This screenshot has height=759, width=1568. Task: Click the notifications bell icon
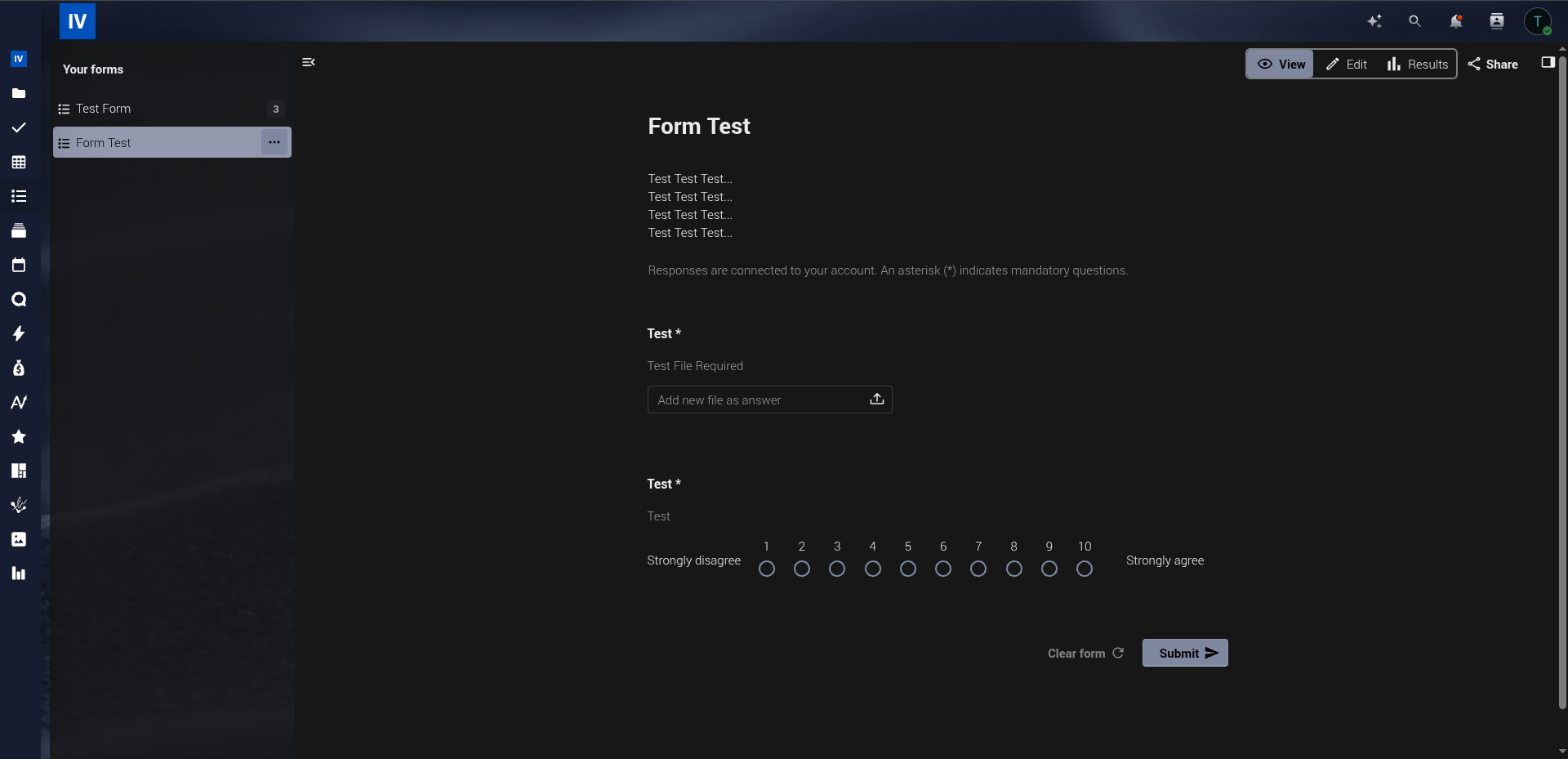pos(1455,21)
